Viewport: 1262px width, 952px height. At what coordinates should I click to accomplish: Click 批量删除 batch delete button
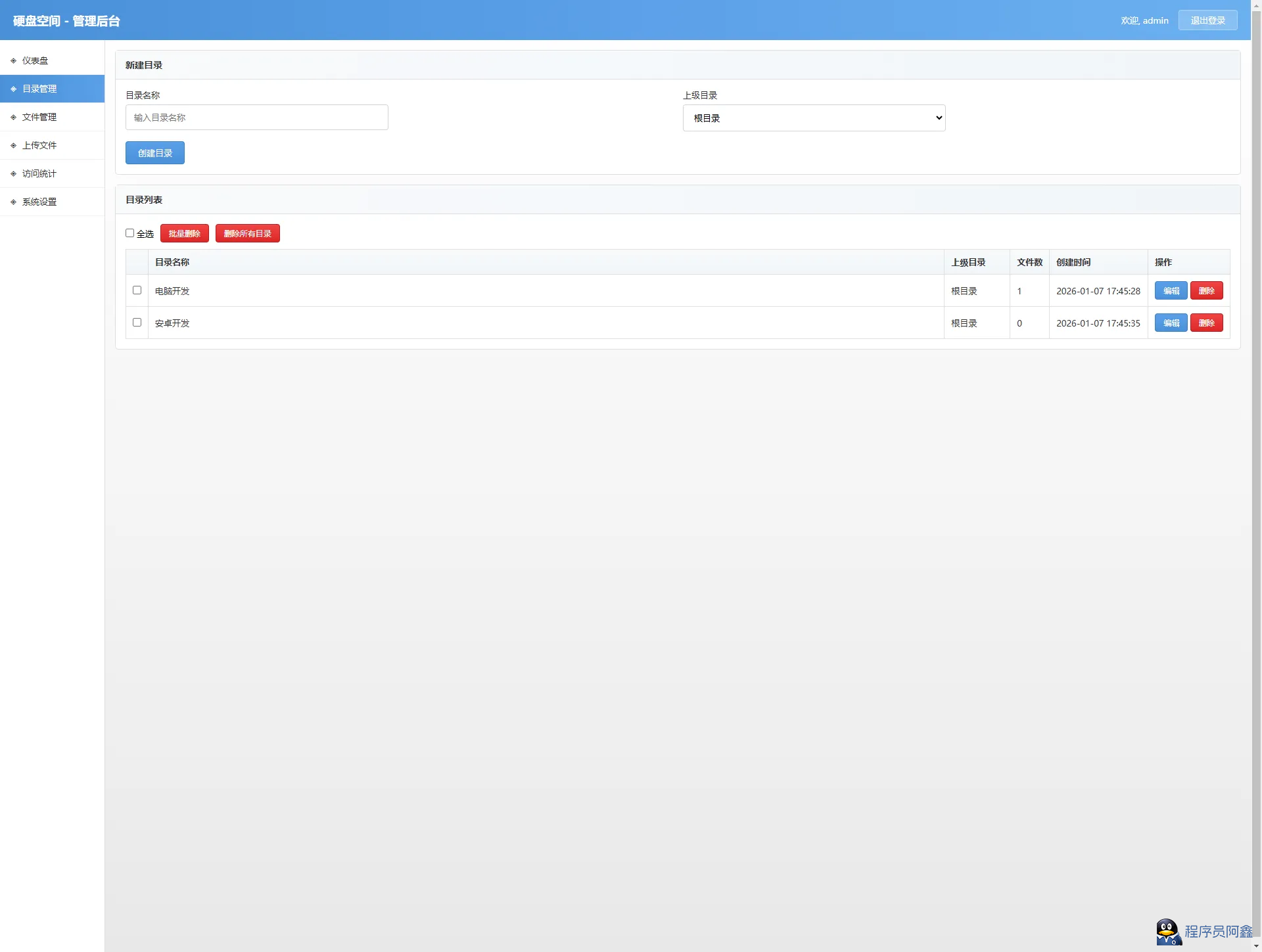tap(184, 234)
